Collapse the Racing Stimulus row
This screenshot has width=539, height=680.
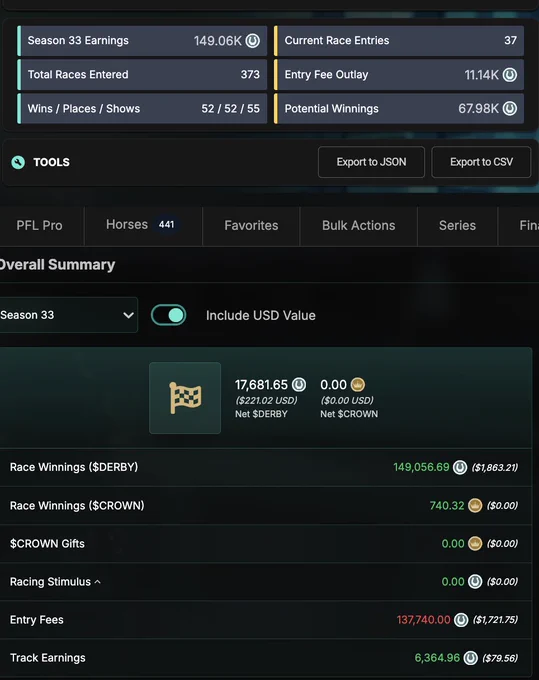(x=98, y=582)
